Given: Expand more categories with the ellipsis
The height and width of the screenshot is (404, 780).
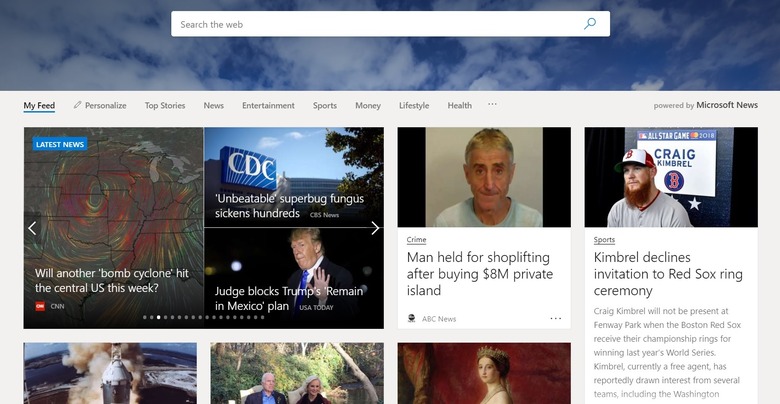Looking at the screenshot, I should (492, 104).
